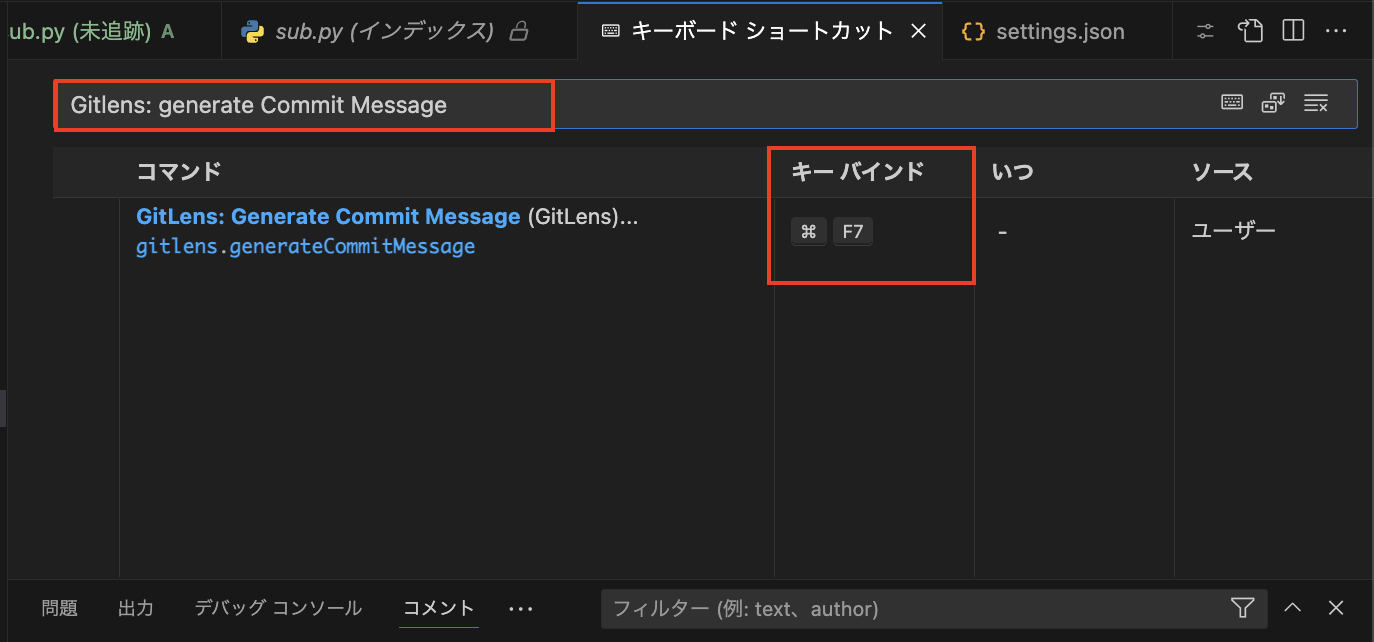Viewport: 1374px width, 642px height.
Task: Activate the Record Keys keyboard icon
Action: coord(1231,102)
